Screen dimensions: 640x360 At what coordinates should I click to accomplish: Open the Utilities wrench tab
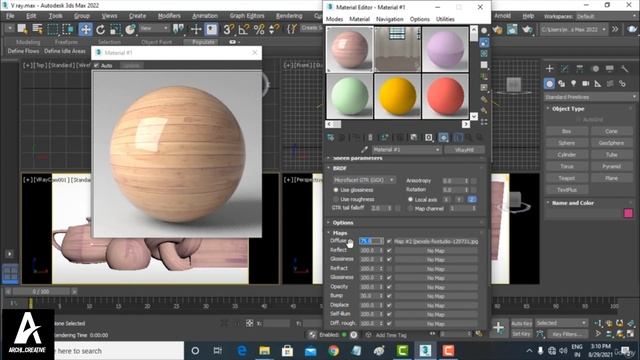624,69
